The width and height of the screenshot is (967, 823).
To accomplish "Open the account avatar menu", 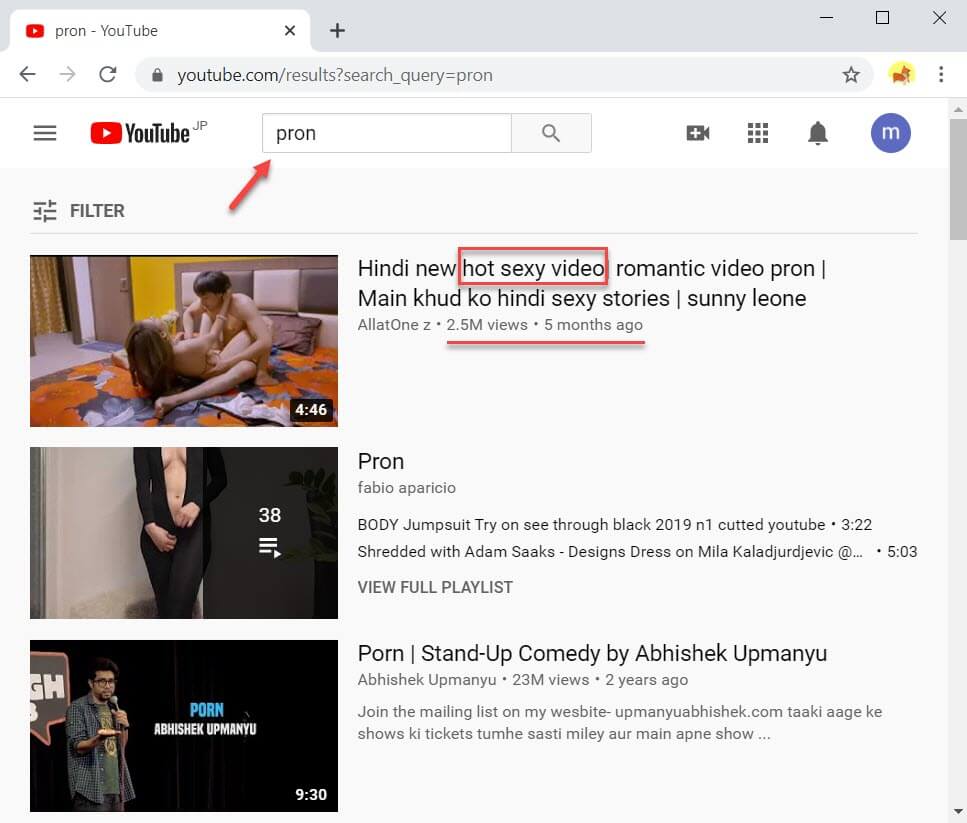I will tap(891, 133).
